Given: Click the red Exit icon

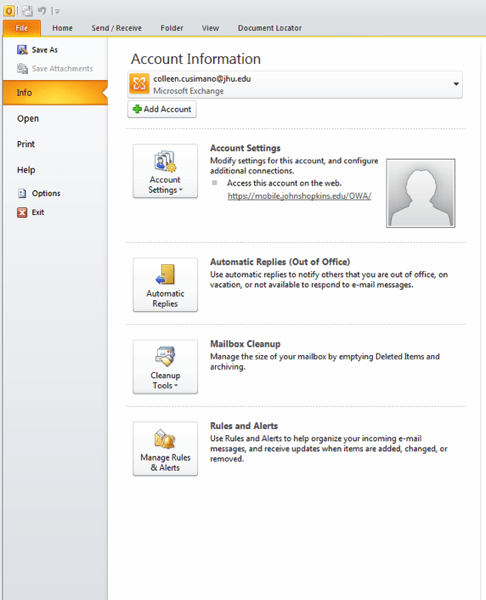Looking at the screenshot, I should tap(22, 212).
